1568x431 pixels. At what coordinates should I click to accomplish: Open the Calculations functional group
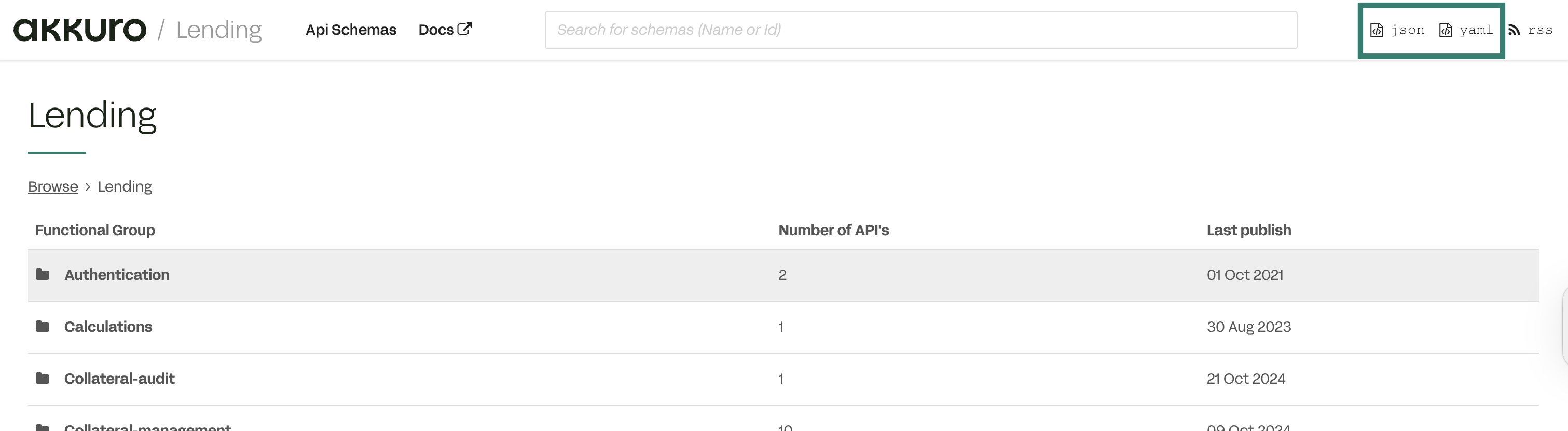tap(108, 326)
